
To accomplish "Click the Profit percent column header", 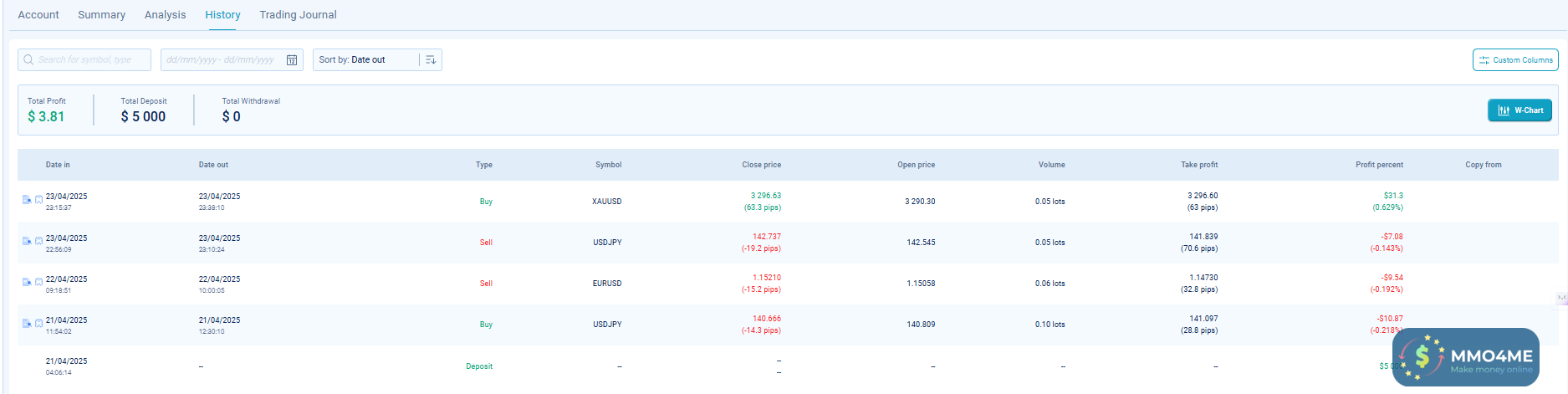I will 1379,165.
